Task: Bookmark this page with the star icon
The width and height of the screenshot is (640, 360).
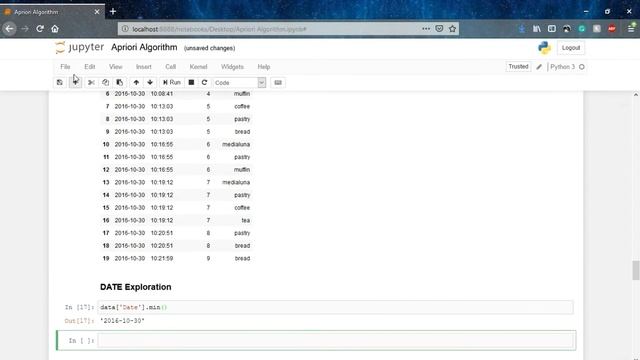Action: tap(452, 29)
